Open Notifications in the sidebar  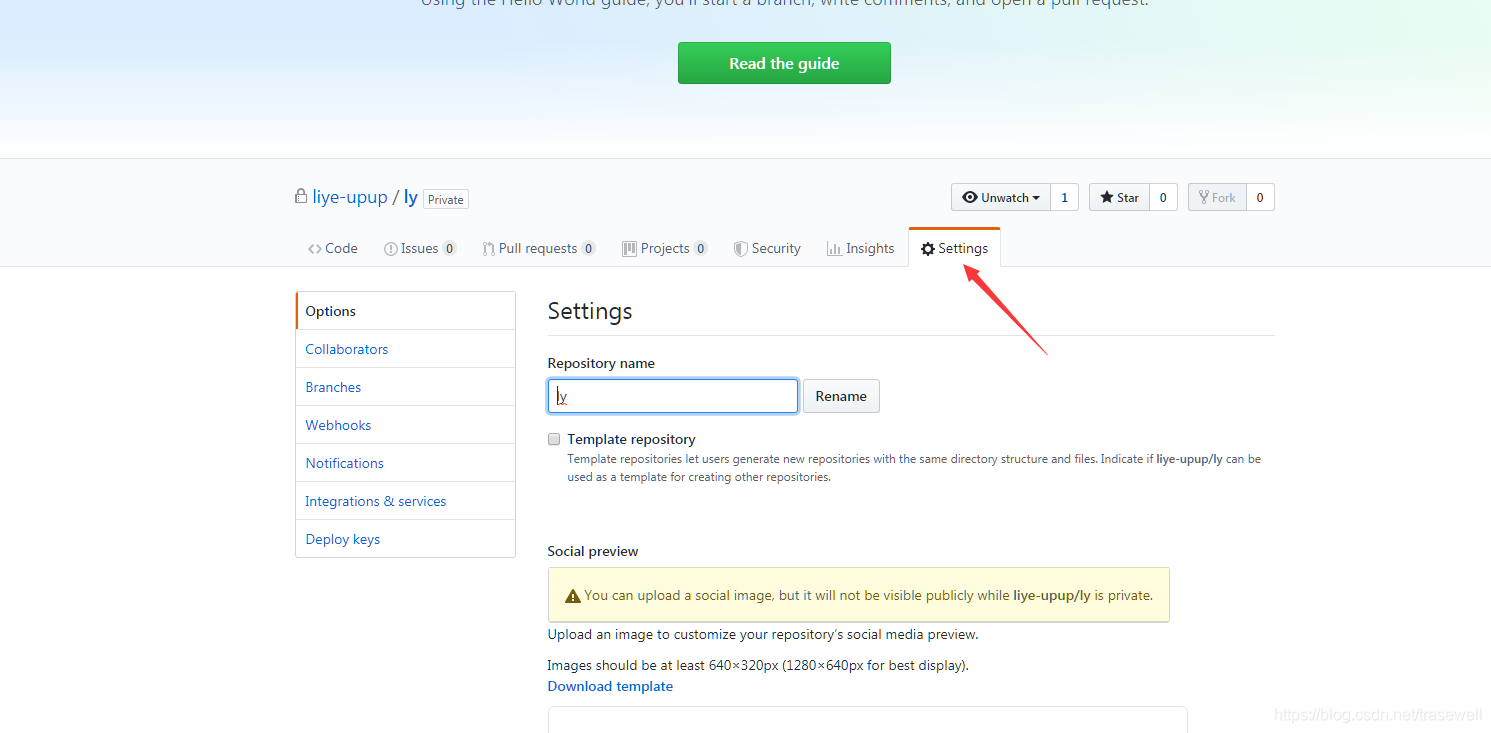(x=406, y=463)
